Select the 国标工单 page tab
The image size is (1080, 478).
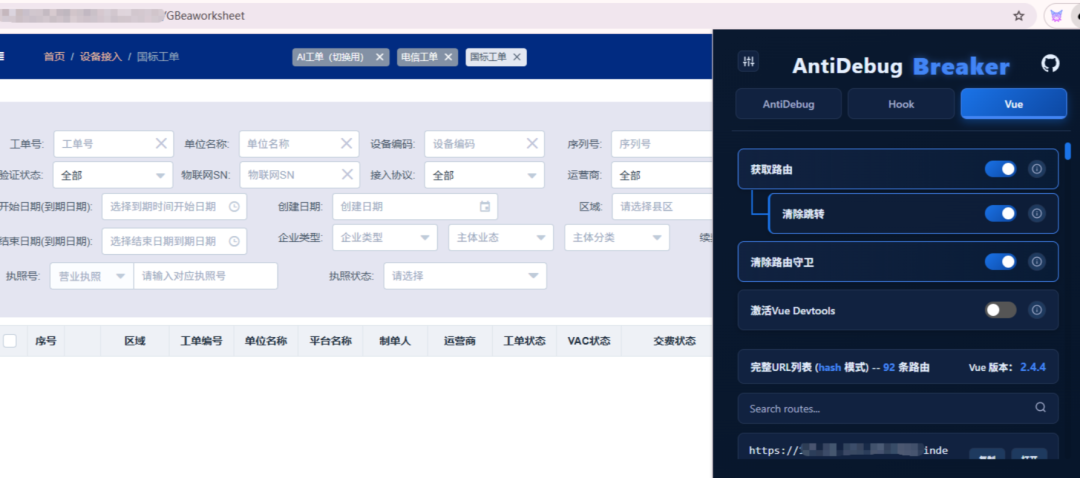pos(496,57)
